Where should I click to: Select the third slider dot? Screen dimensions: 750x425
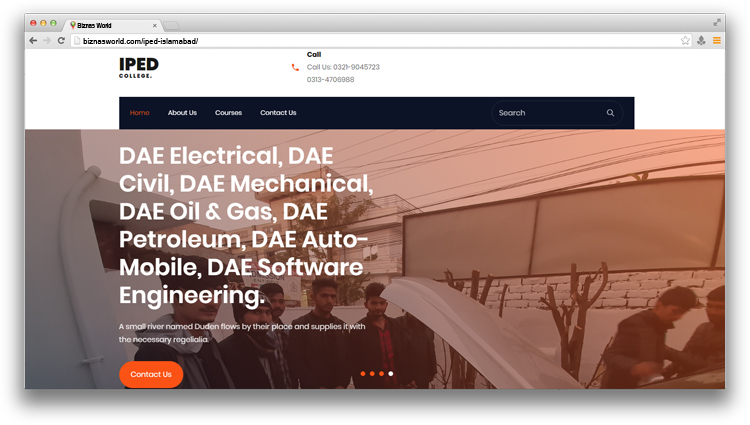(x=381, y=374)
